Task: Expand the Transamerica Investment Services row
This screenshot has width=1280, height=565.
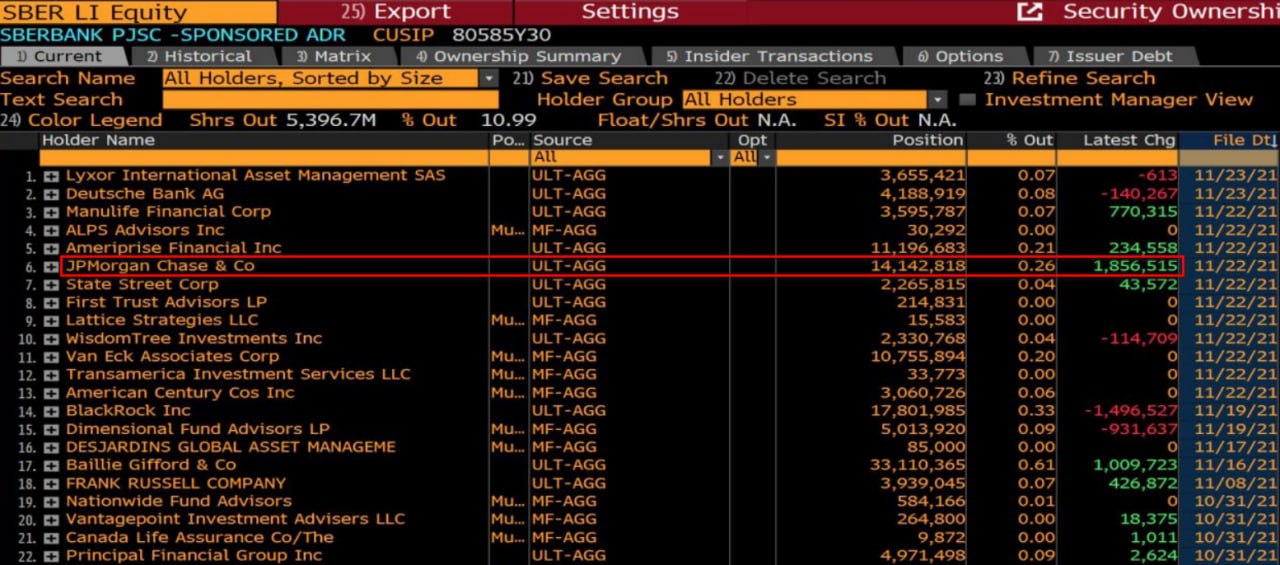Action: click(x=51, y=375)
